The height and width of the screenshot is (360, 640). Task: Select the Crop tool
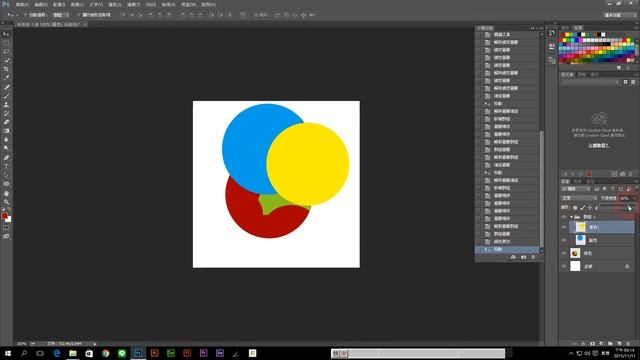pyautogui.click(x=6, y=69)
